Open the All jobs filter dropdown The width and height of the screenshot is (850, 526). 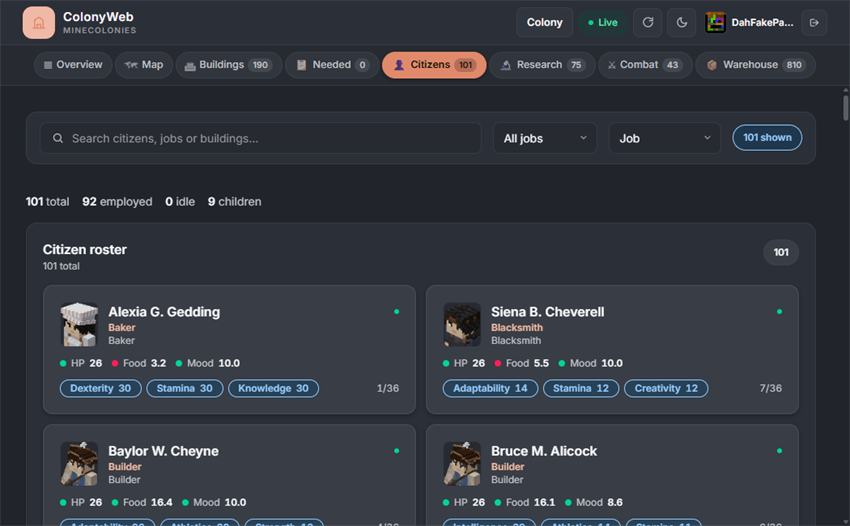[545, 138]
